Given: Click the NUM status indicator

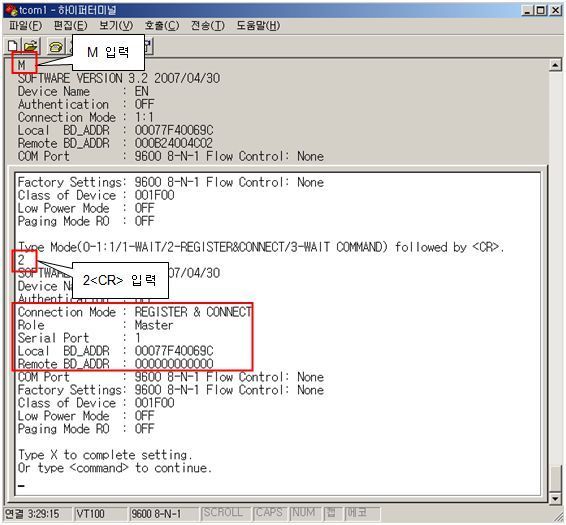Looking at the screenshot, I should click(x=304, y=513).
